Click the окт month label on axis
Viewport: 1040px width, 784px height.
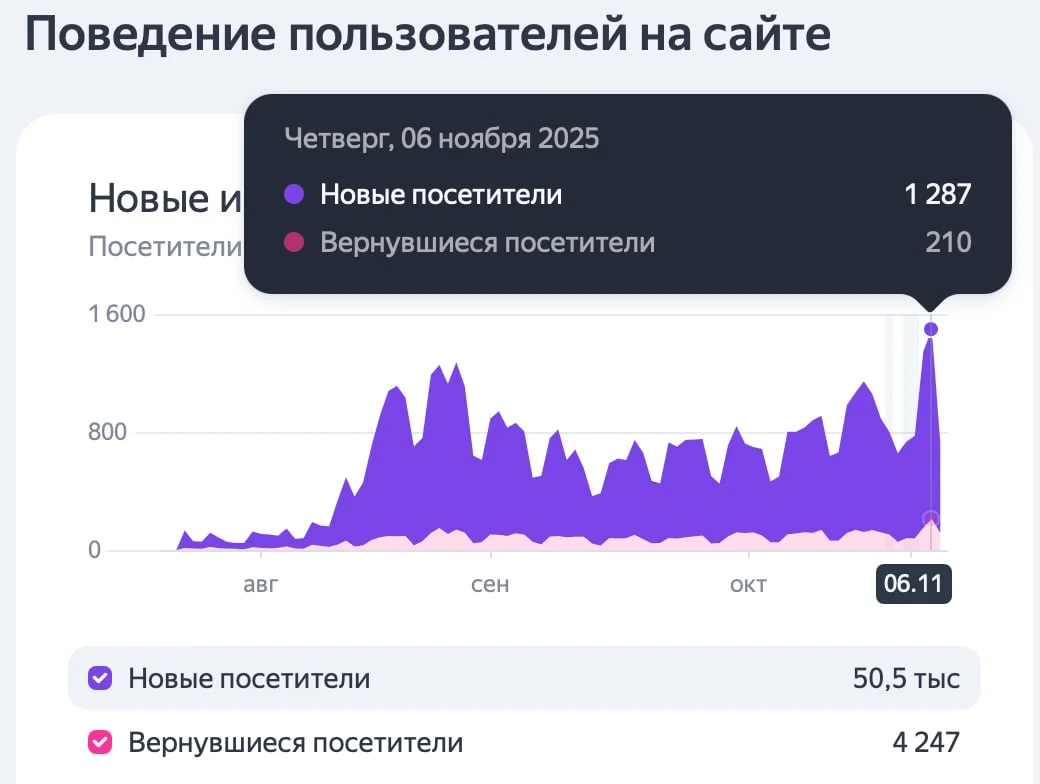point(748,585)
